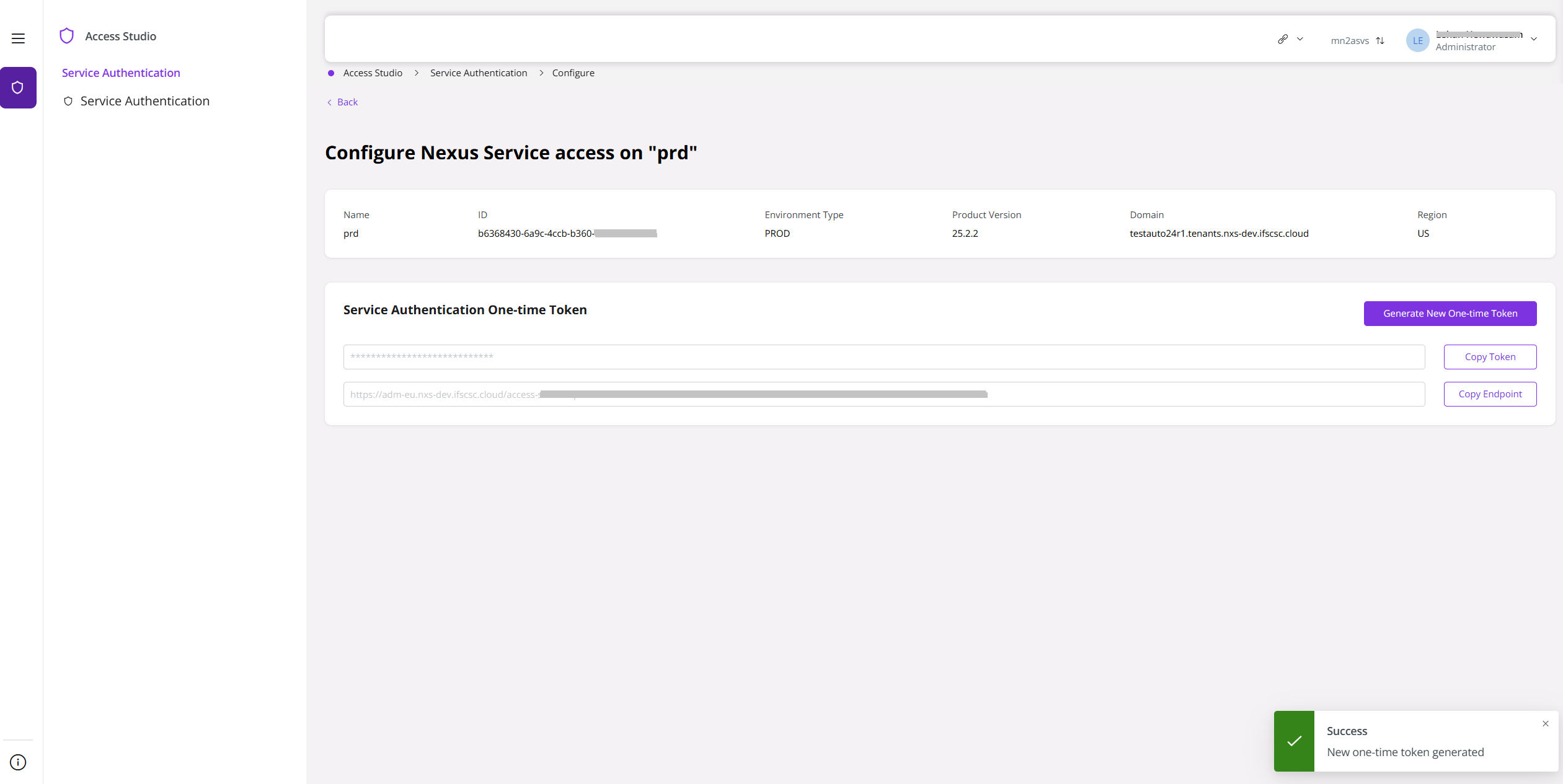
Task: Click the Administrator role label
Action: (1465, 47)
